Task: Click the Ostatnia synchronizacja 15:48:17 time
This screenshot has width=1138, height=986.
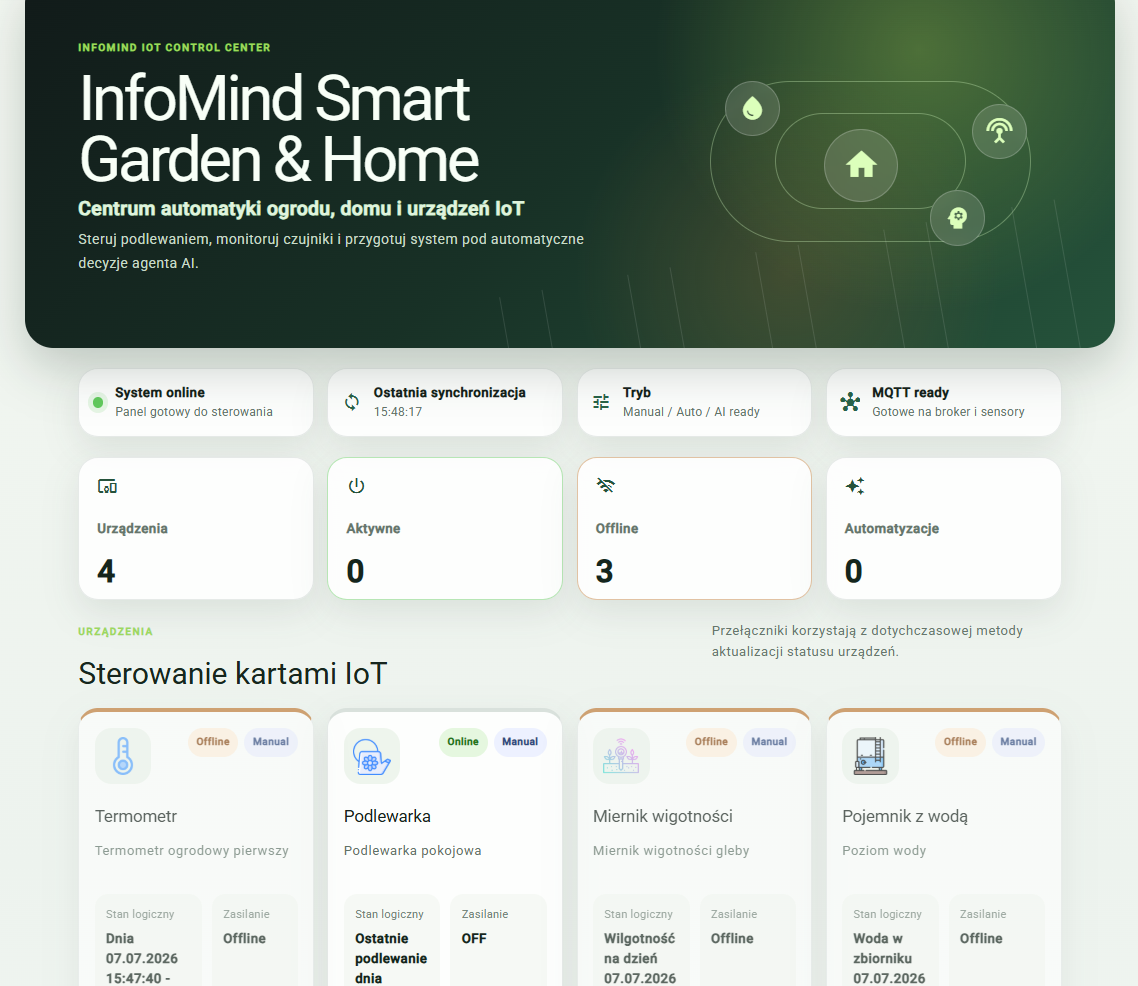Action: (398, 412)
